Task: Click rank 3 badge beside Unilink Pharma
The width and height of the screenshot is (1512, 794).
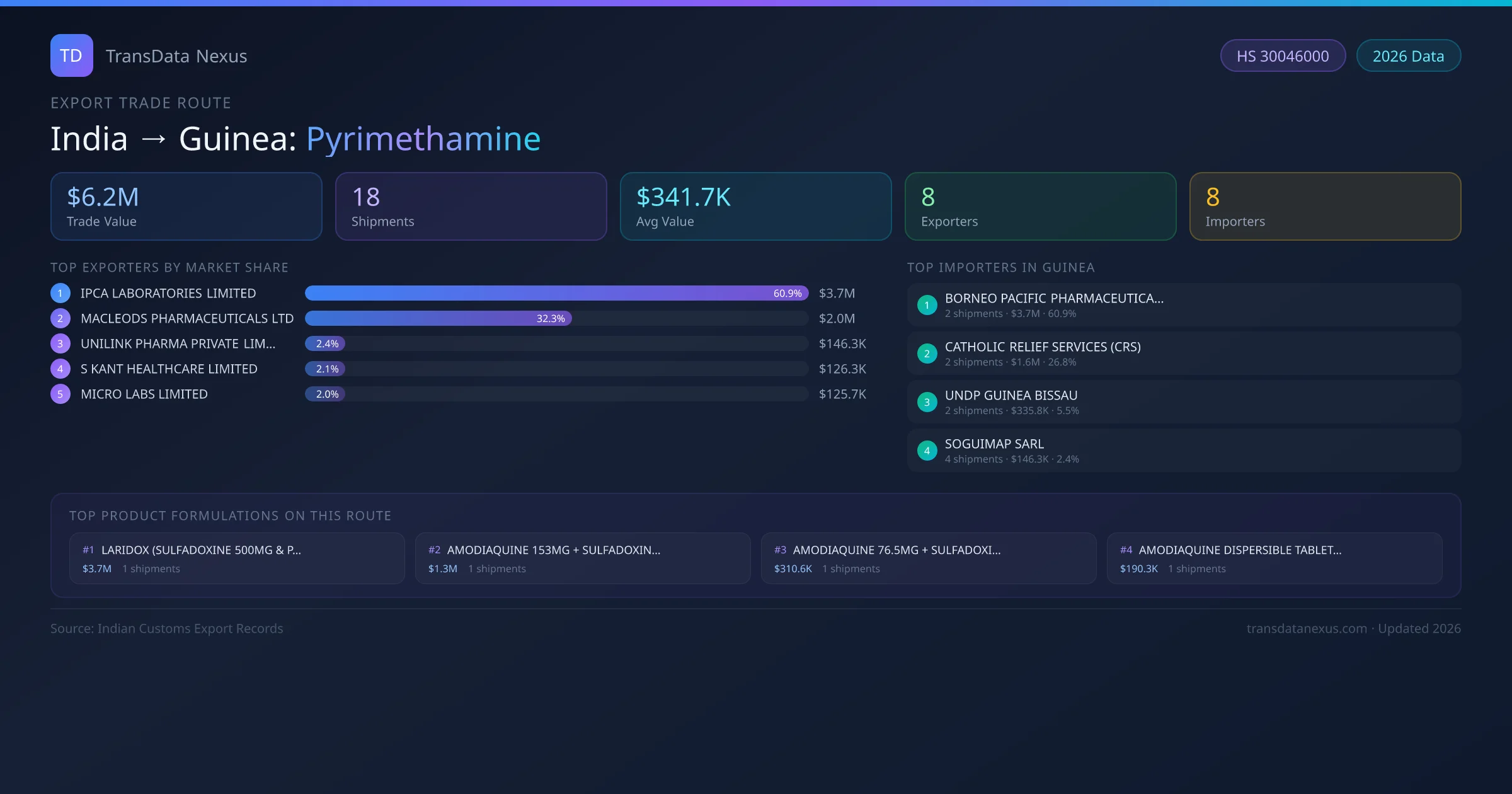Action: pyautogui.click(x=60, y=343)
